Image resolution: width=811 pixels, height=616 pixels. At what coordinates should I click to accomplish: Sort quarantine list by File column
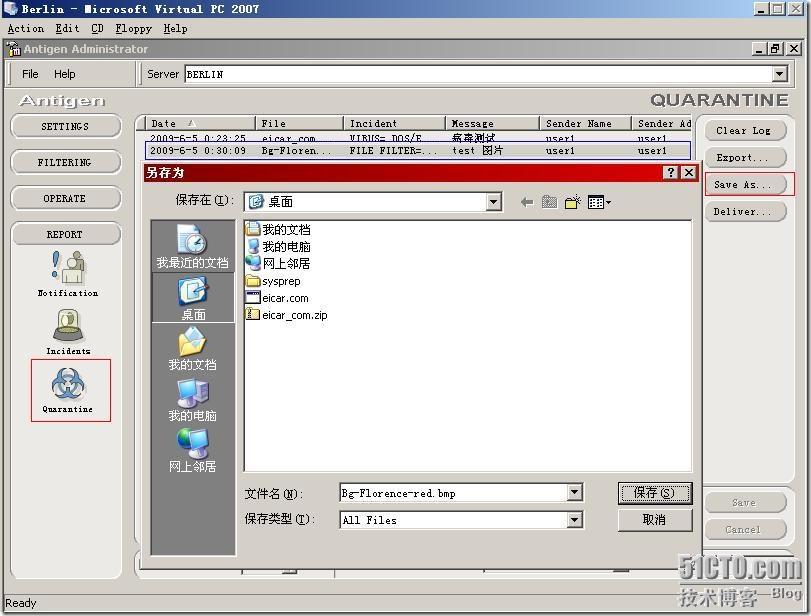click(x=299, y=123)
